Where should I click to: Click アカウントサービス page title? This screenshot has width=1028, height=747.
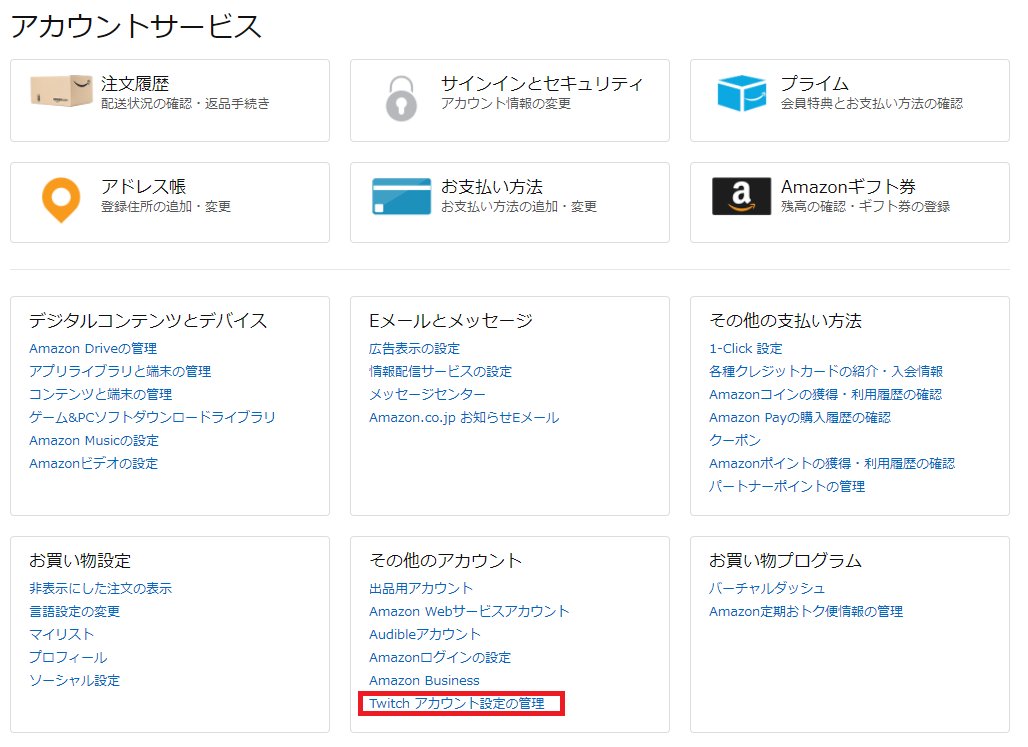pos(136,26)
